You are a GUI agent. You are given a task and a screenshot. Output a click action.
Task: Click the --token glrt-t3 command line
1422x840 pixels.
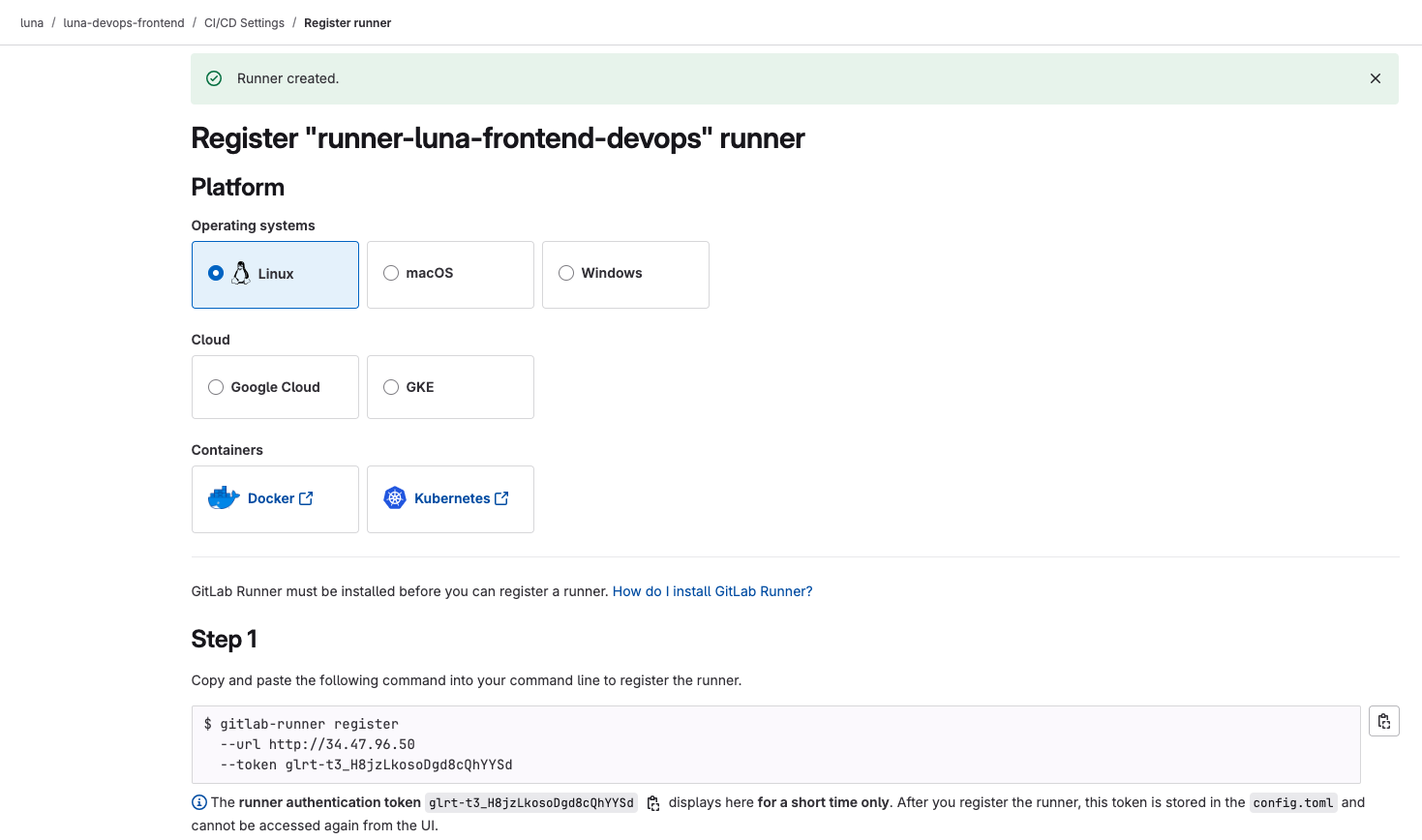pyautogui.click(x=366, y=765)
